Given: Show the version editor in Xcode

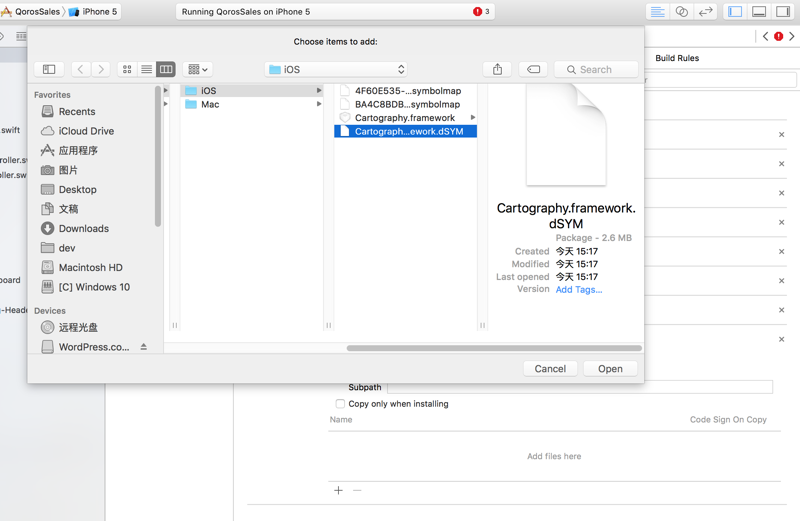Looking at the screenshot, I should tap(706, 12).
